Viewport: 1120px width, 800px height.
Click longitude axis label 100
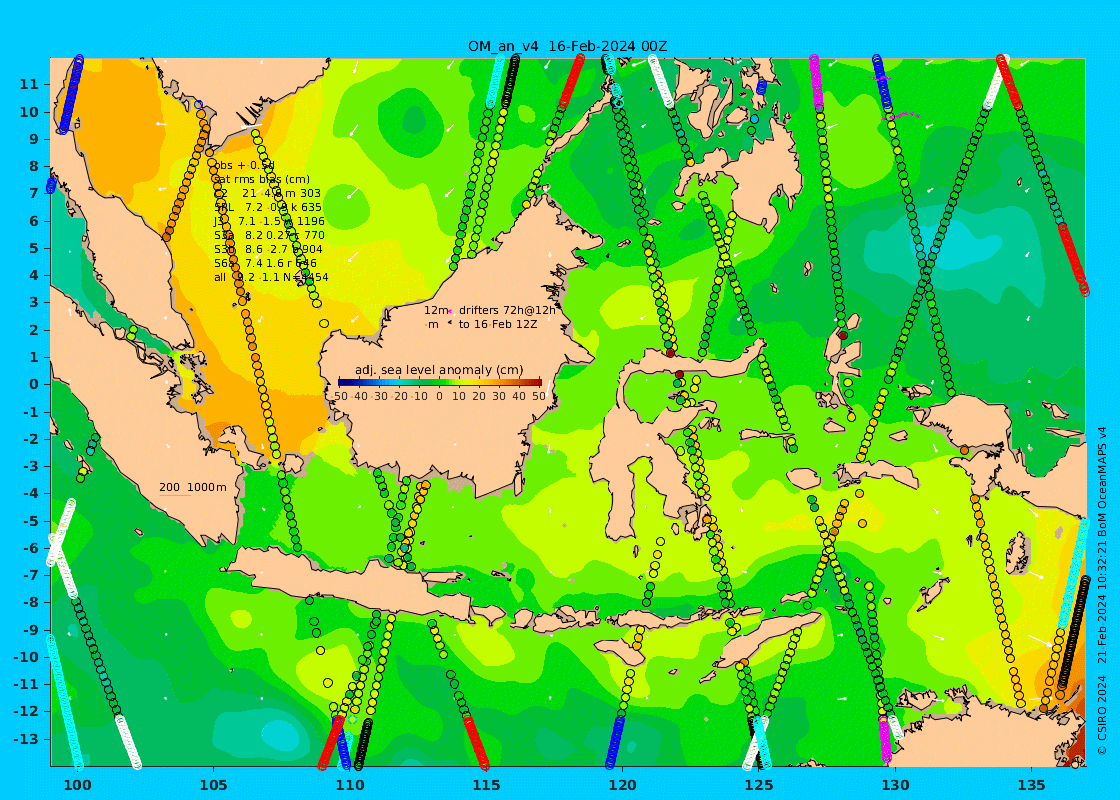[x=77, y=785]
